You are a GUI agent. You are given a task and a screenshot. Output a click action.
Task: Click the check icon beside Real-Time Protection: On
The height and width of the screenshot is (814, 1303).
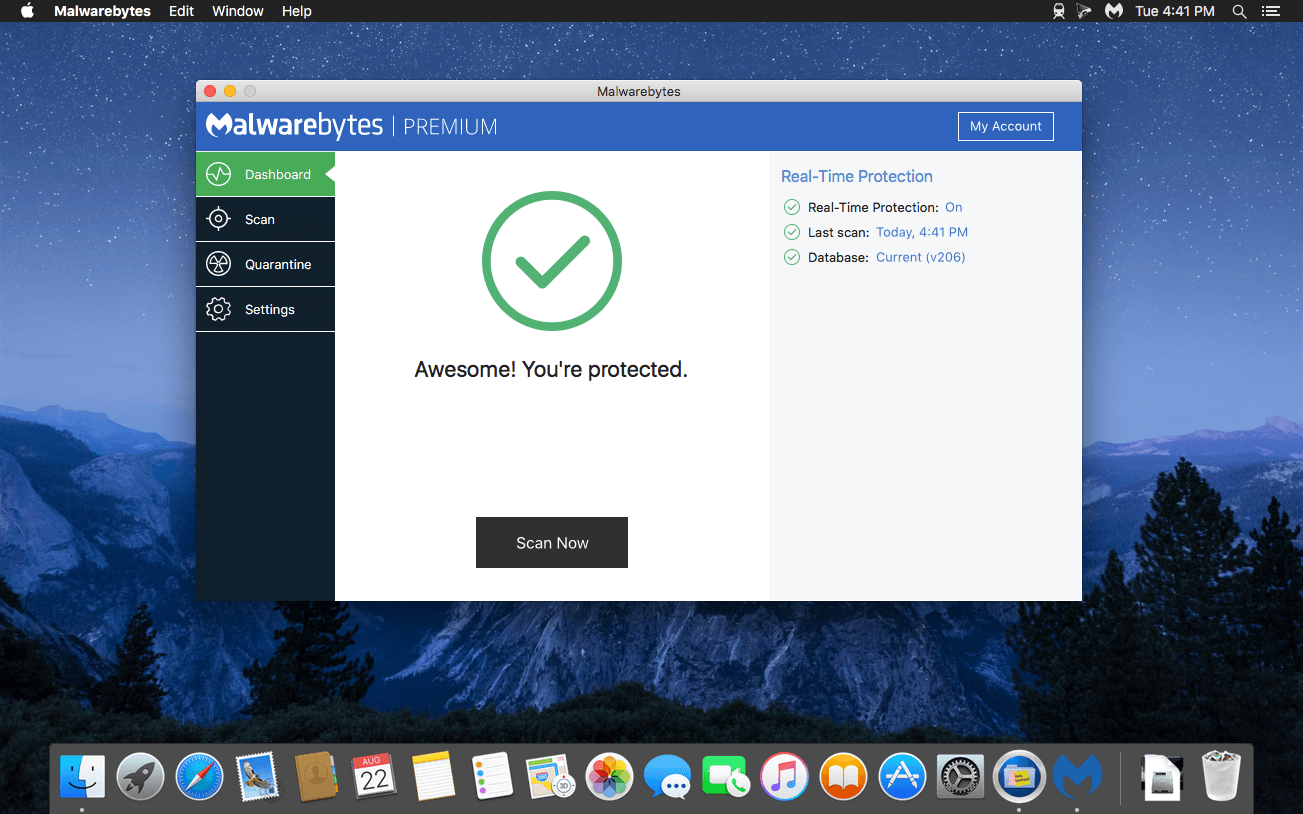pyautogui.click(x=792, y=207)
